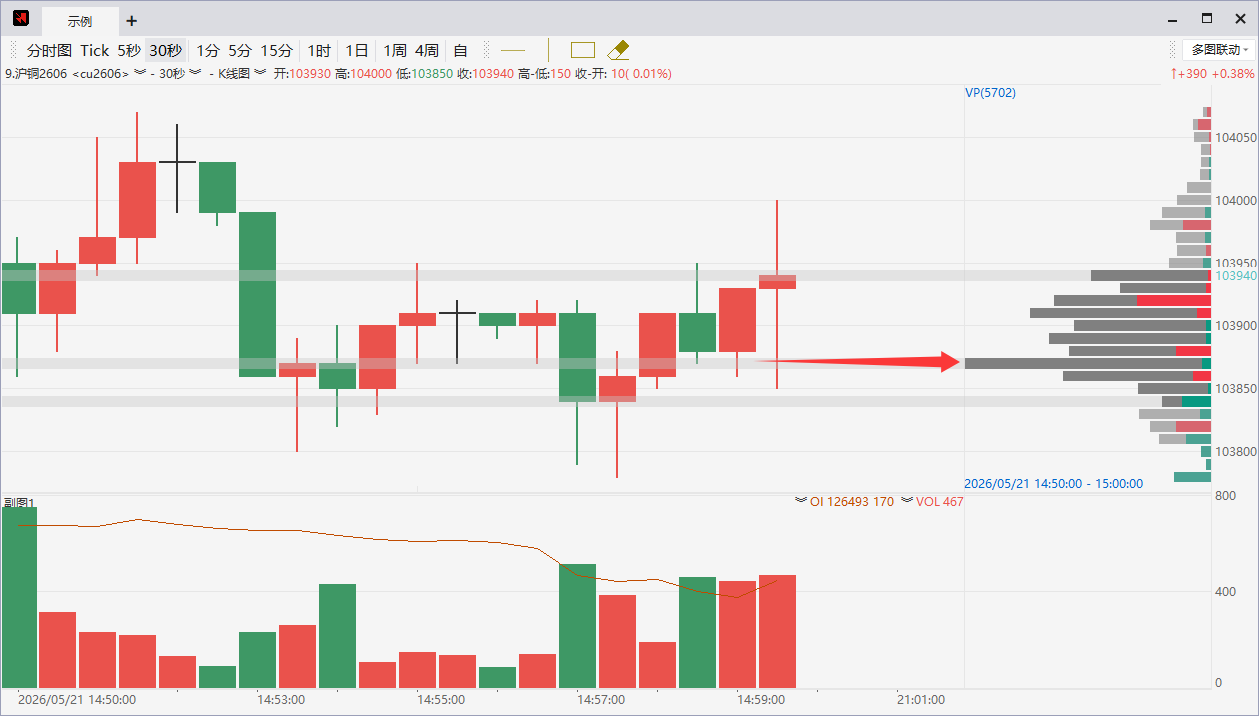
Task: Select the 1时 period
Action: coord(319,50)
